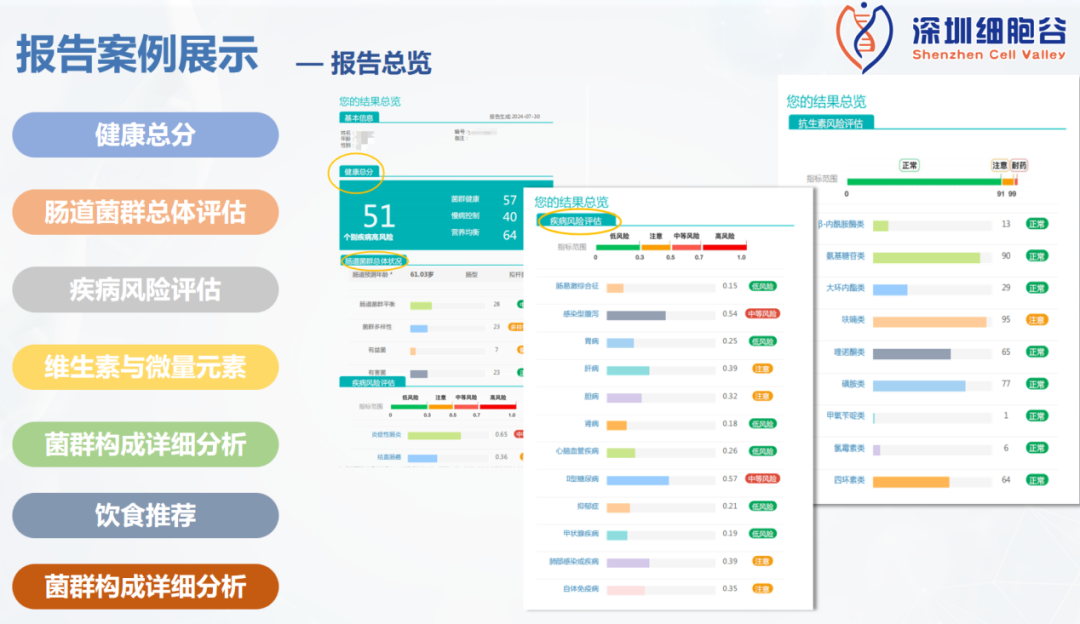Click the 注意 badge next to 呋喃类
This screenshot has height=624, width=1080.
[x=1037, y=320]
